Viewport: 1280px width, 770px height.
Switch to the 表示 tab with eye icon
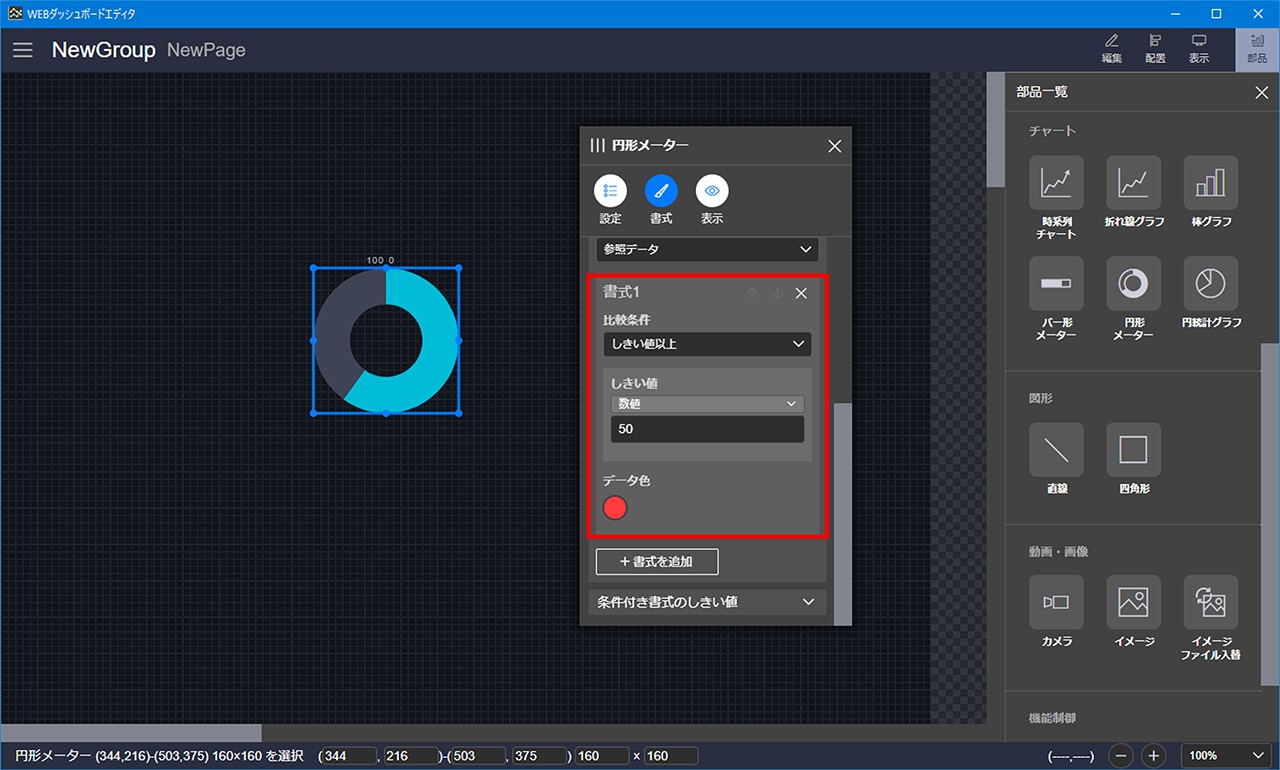coord(712,191)
